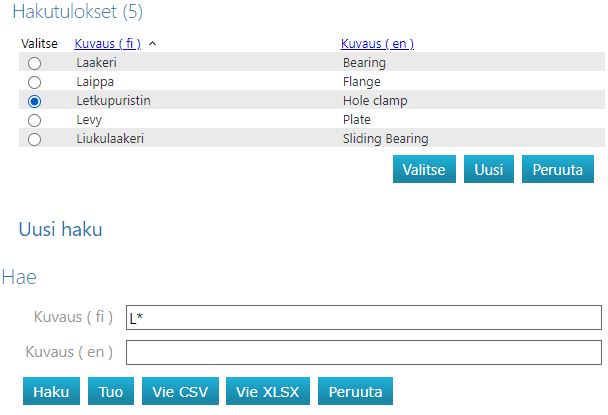Click the ascending sort arrow icon
The height and width of the screenshot is (415, 608).
click(x=152, y=44)
